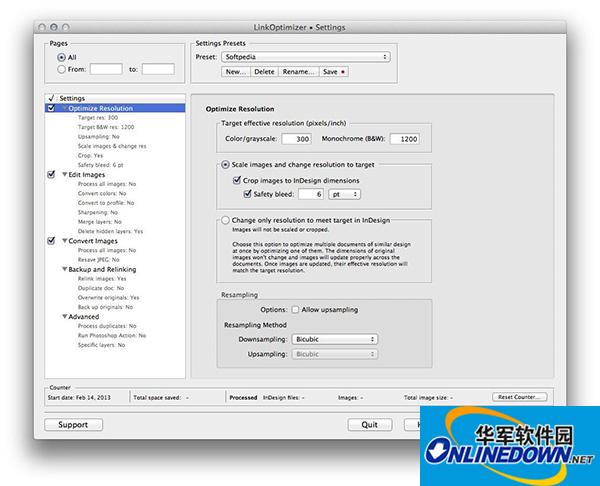Open the Safety bleed unit dropdown (pt)
The image size is (600, 486).
point(344,194)
